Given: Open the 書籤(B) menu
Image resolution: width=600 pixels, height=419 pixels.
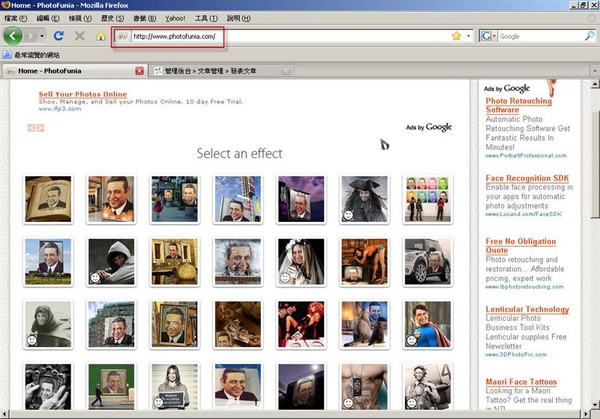Looking at the screenshot, I should tap(145, 18).
